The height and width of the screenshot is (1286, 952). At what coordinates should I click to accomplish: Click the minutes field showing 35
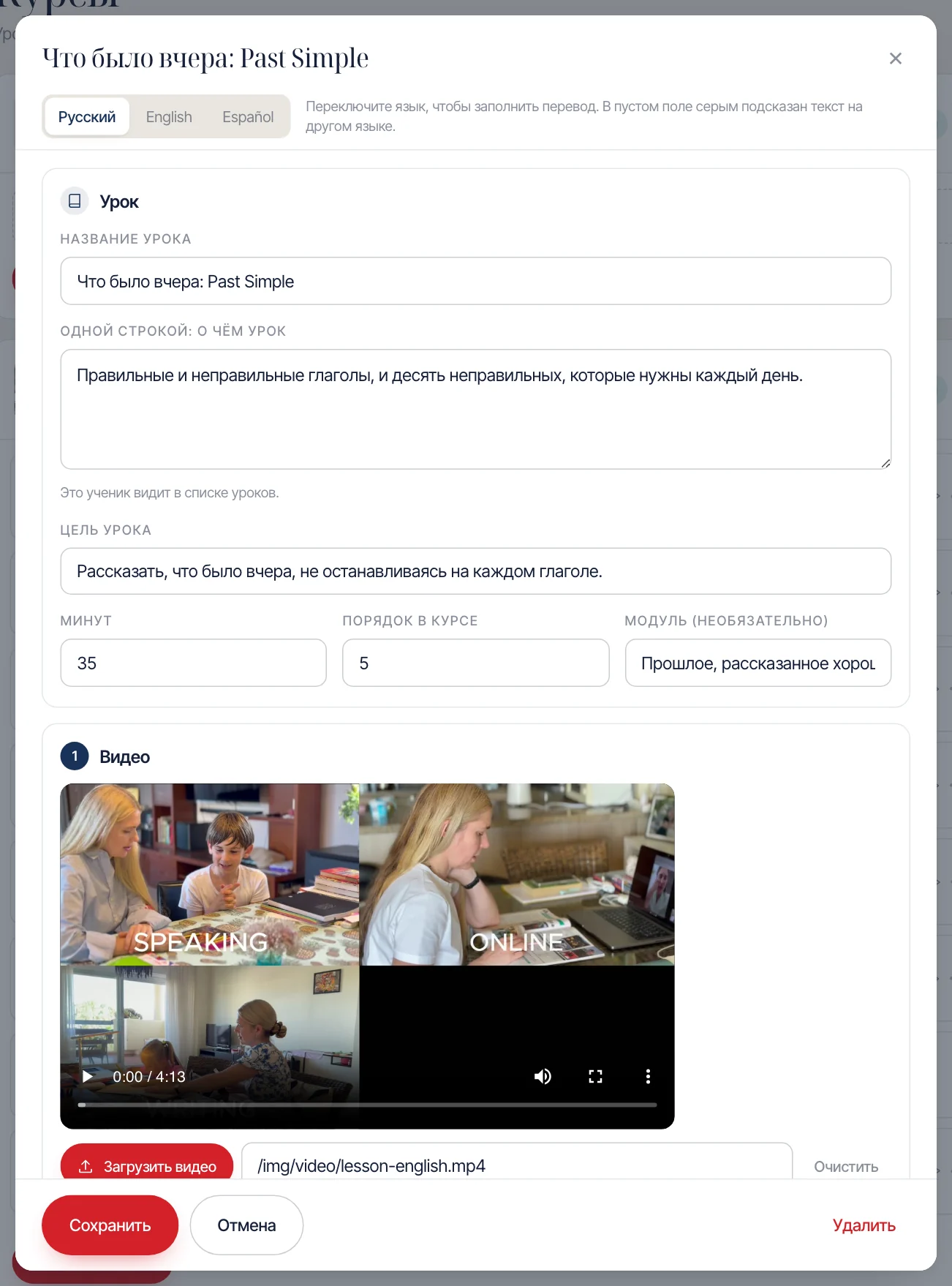point(193,663)
